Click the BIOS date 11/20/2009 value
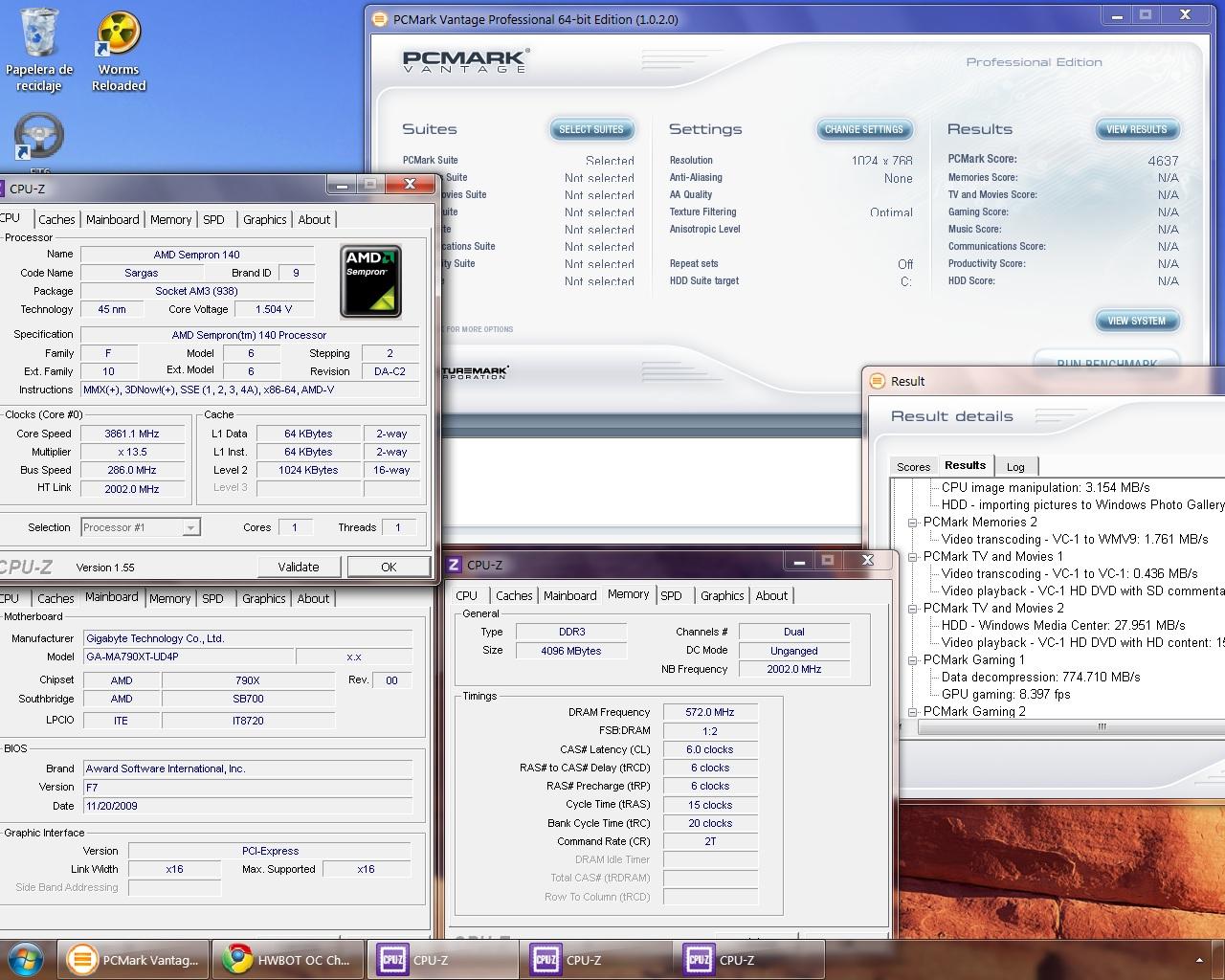 [x=248, y=806]
